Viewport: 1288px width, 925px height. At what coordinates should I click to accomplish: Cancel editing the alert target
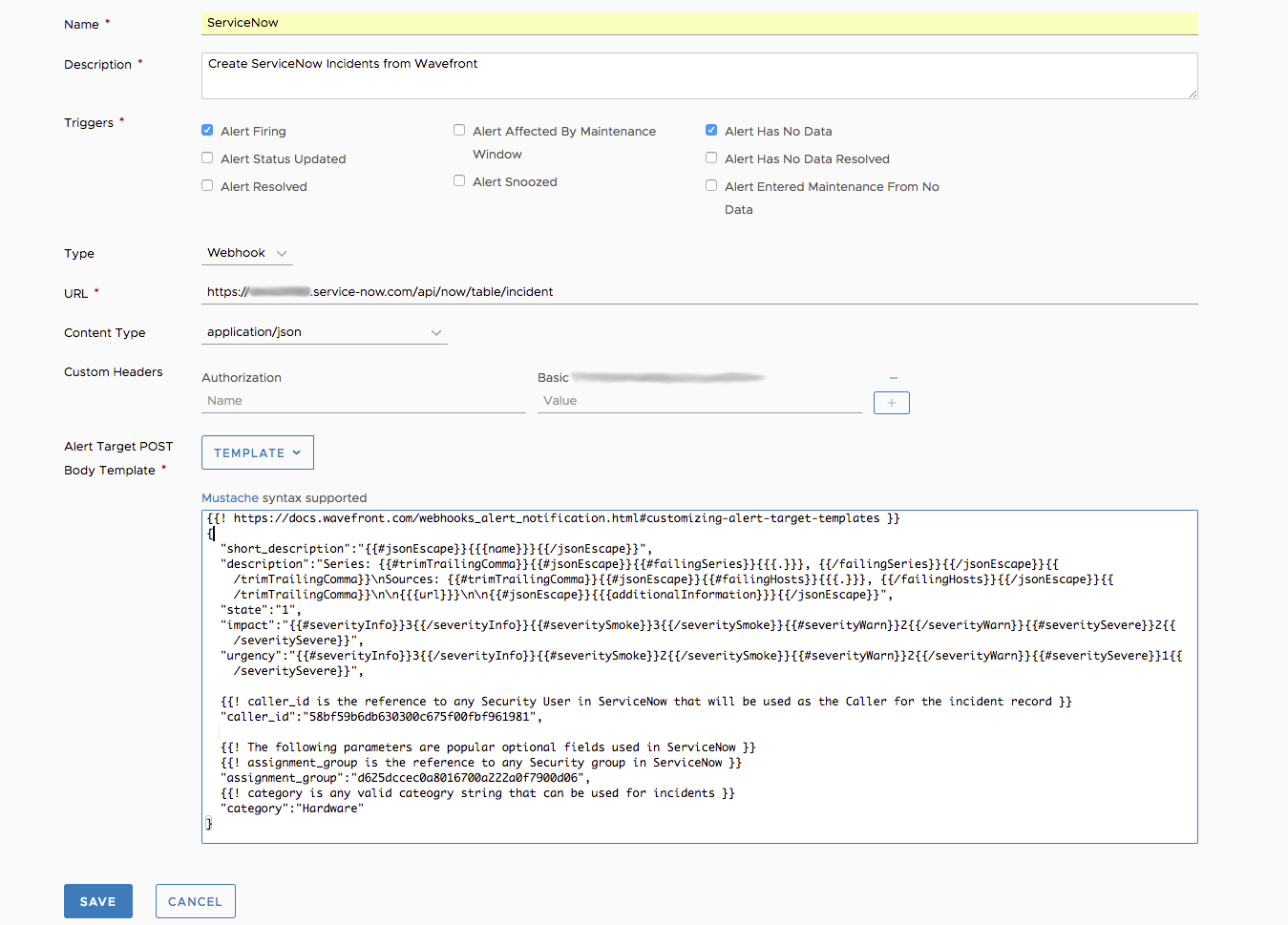[195, 900]
